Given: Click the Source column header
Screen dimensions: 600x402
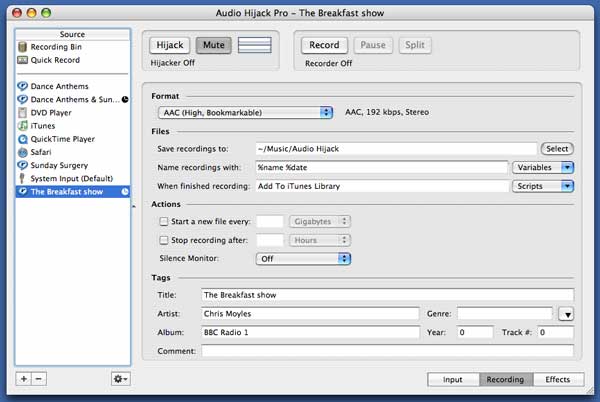Looking at the screenshot, I should click(73, 34).
